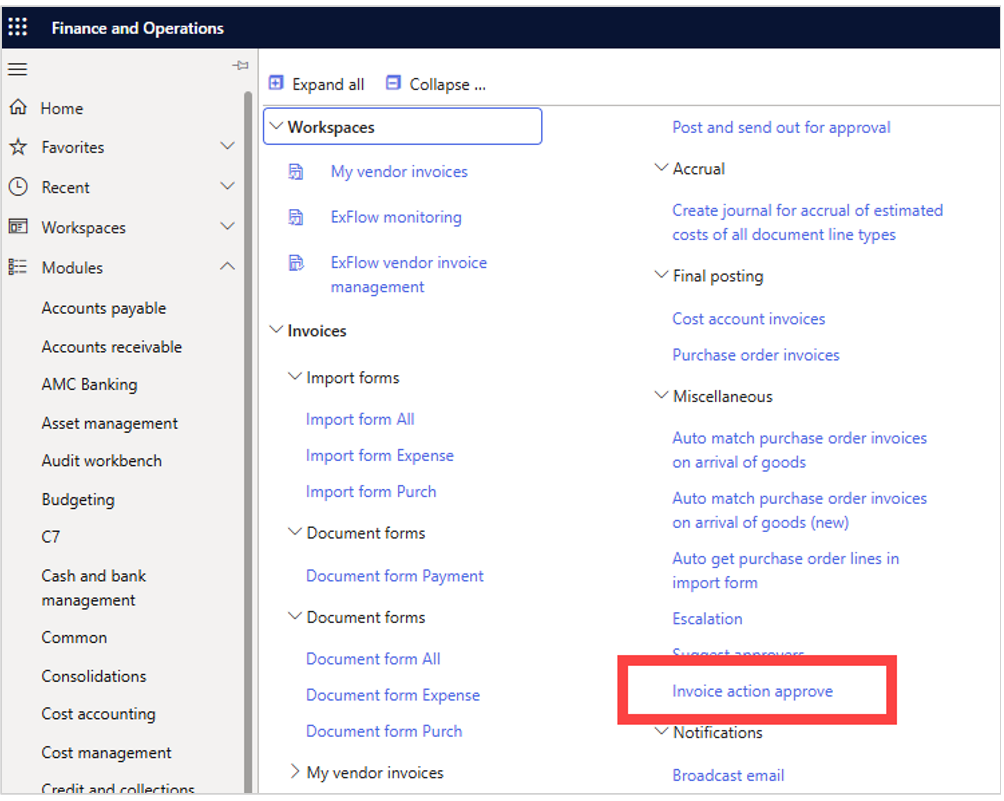The height and width of the screenshot is (801, 1004).
Task: Open Accounts receivable module
Action: coord(111,346)
